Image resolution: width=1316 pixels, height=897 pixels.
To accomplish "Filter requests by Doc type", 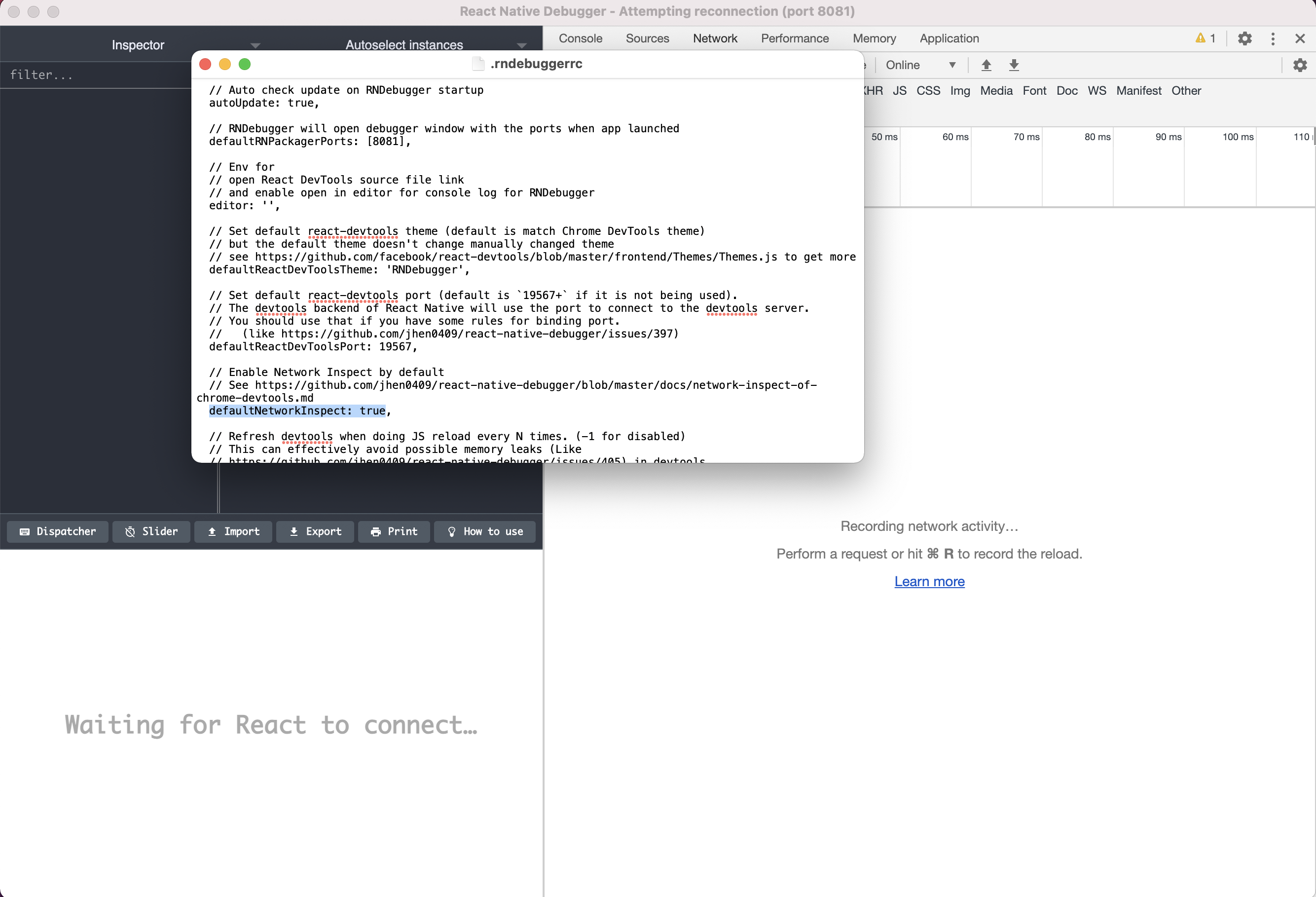I will click(1067, 91).
